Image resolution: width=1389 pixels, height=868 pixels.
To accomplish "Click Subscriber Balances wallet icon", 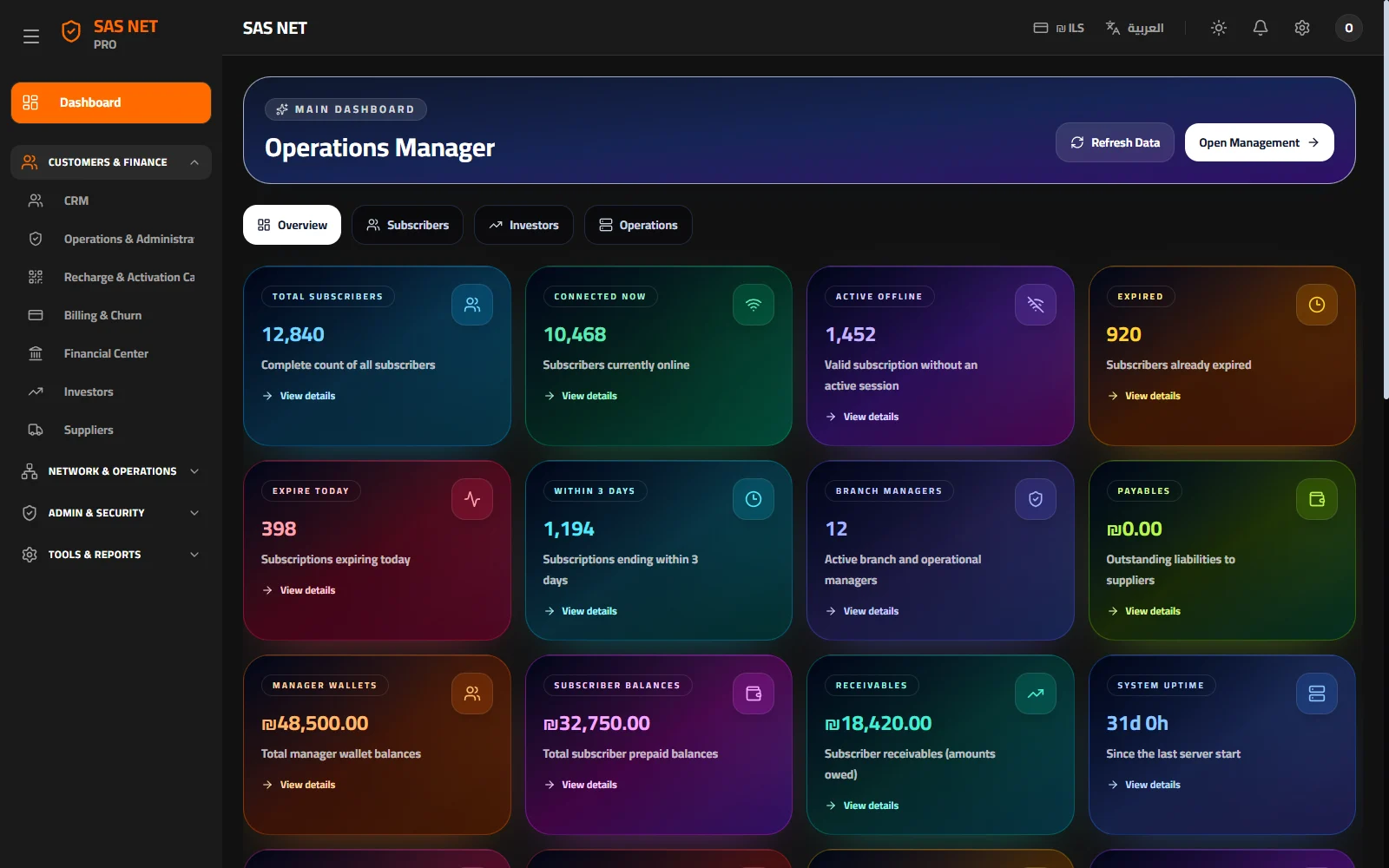I will pyautogui.click(x=754, y=694).
